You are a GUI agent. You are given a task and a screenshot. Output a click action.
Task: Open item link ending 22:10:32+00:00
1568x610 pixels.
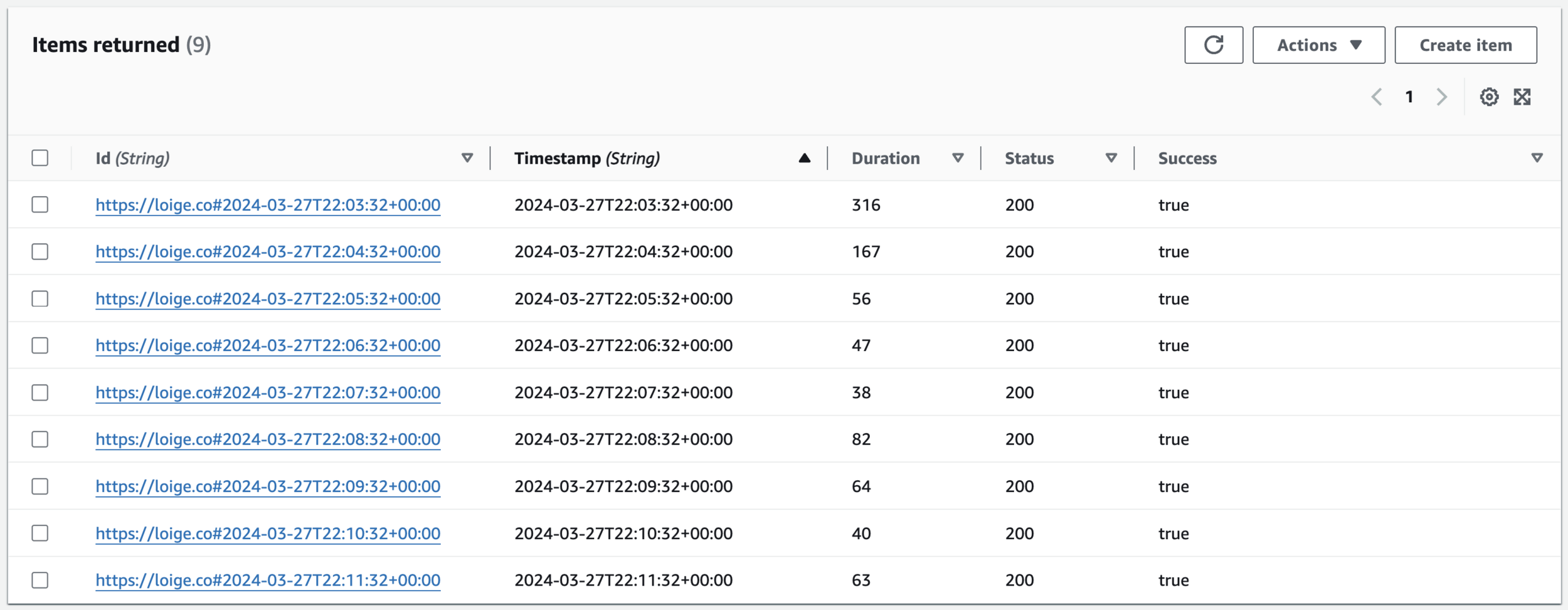[268, 534]
